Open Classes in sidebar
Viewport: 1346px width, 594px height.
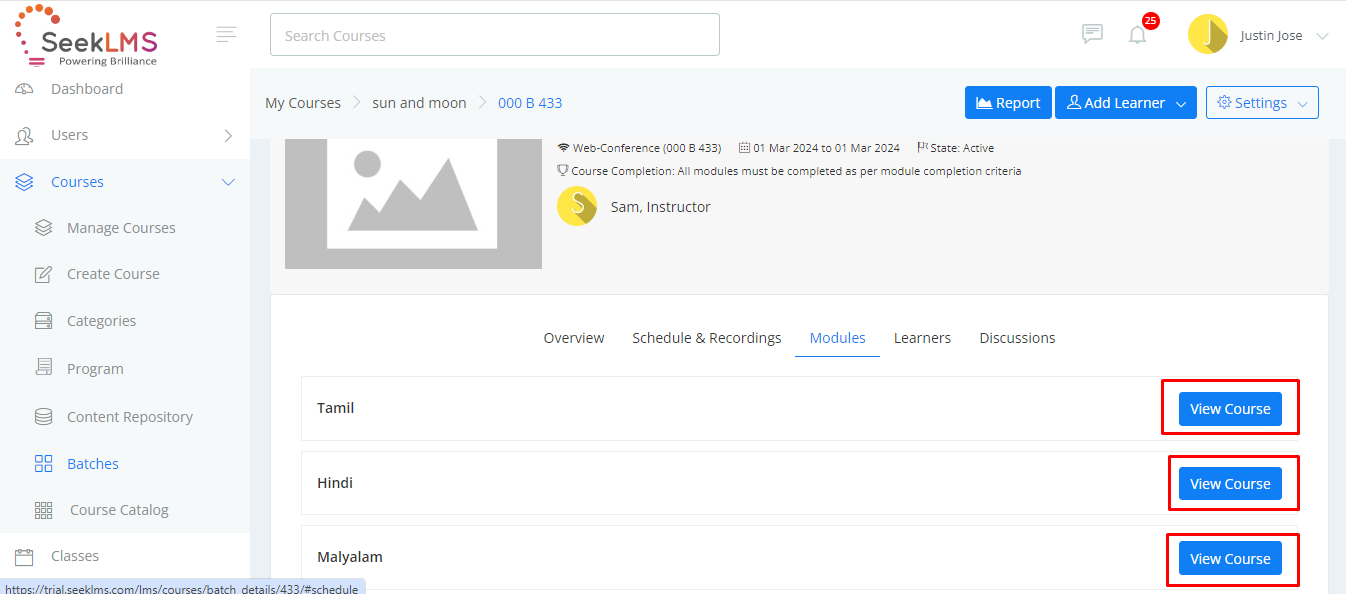click(75, 556)
